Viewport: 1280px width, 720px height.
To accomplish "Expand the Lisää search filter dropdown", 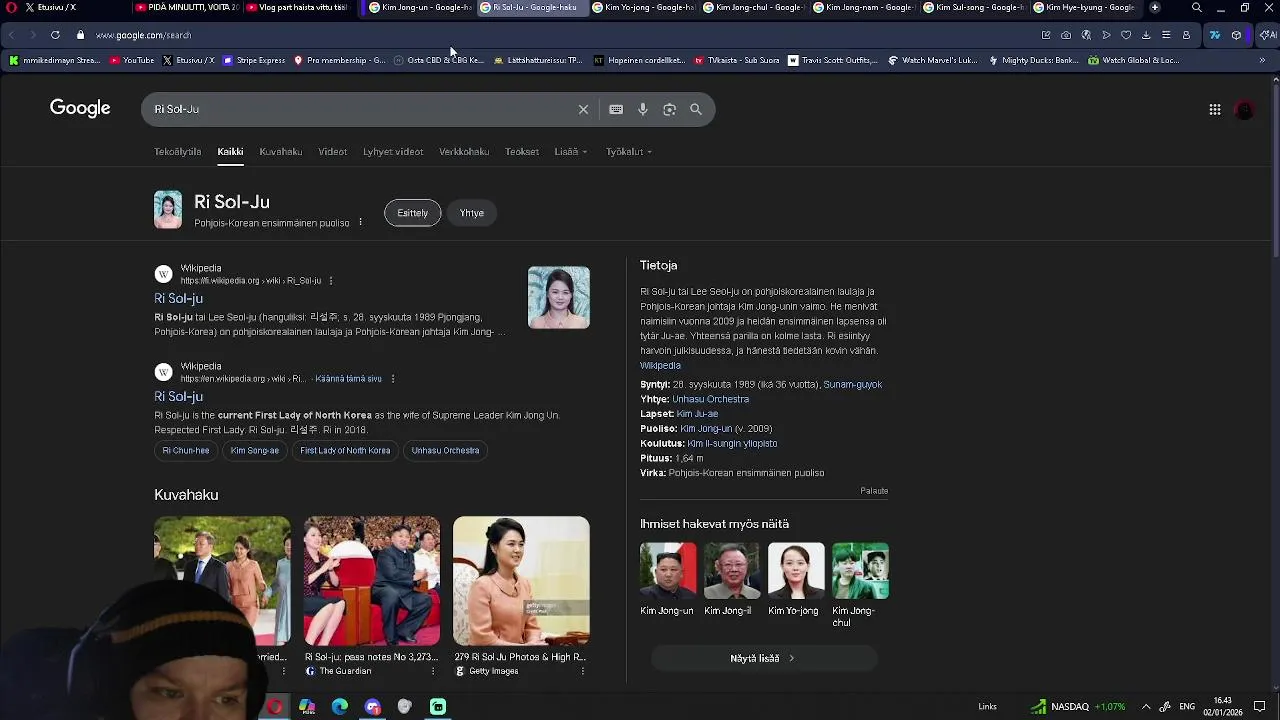I will coord(571,152).
